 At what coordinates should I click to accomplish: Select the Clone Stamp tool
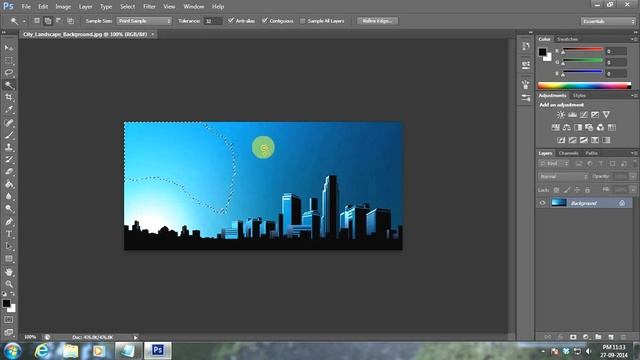9,147
